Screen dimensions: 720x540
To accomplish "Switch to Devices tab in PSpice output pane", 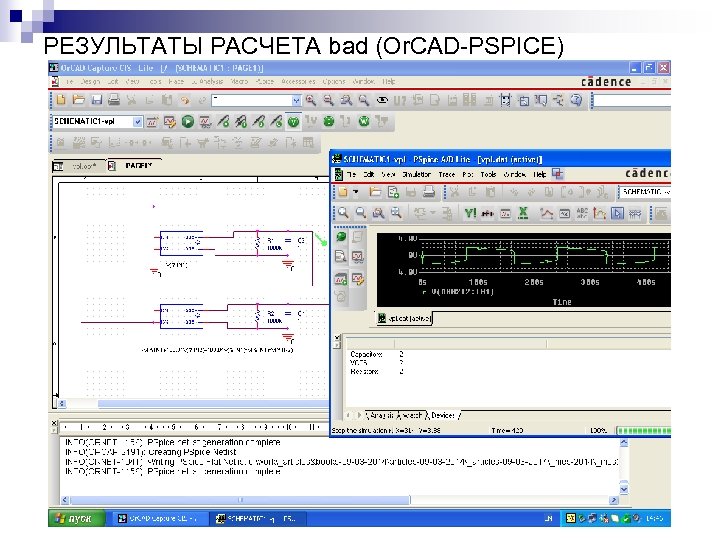I will coord(443,416).
